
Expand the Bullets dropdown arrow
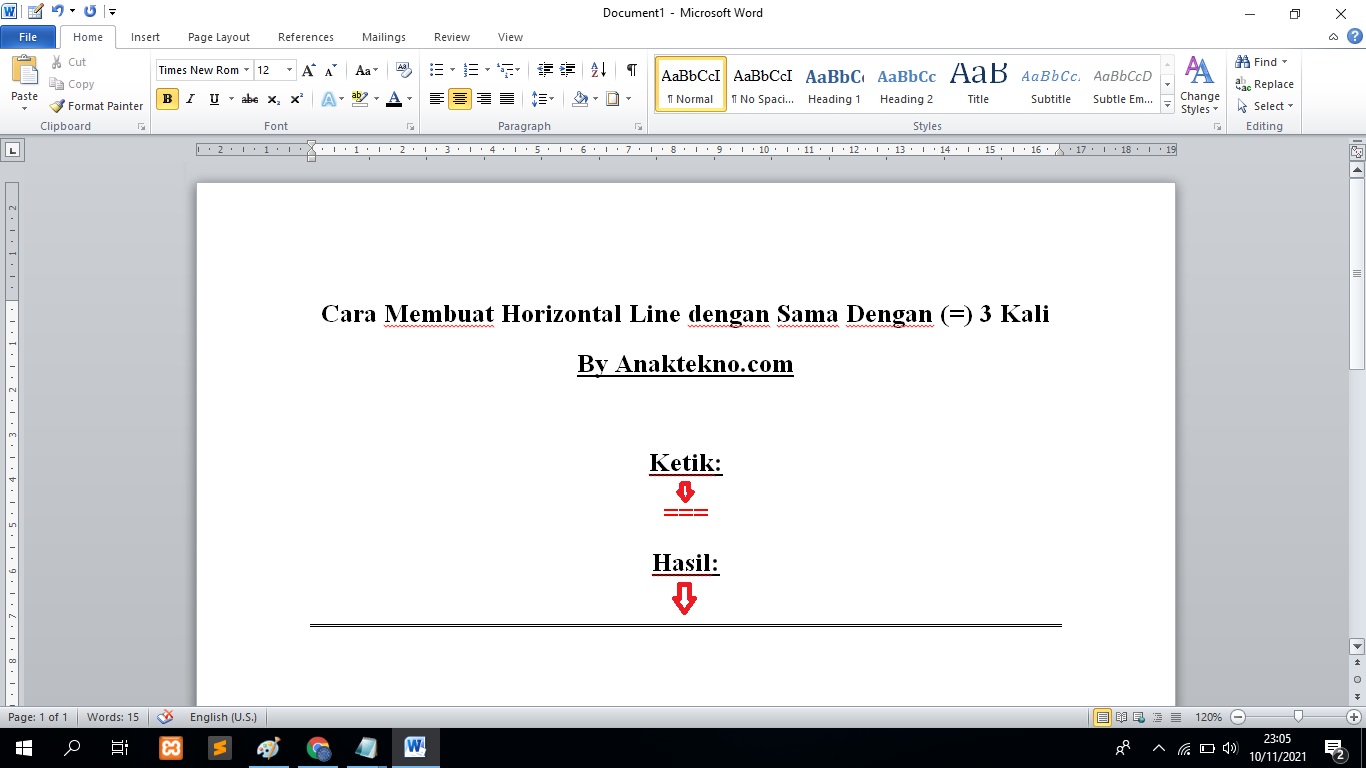(452, 70)
